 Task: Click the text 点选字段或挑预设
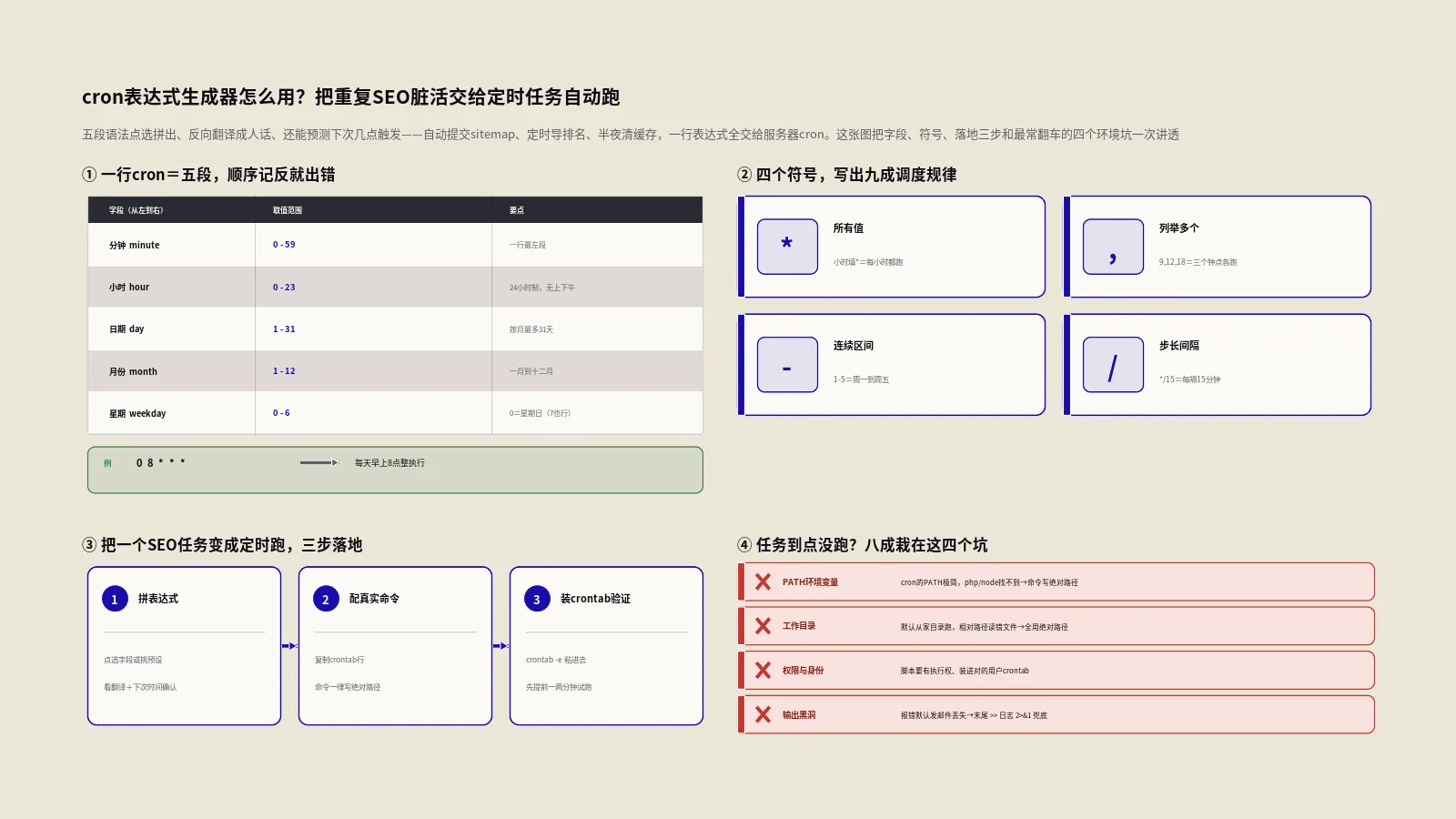[133, 660]
